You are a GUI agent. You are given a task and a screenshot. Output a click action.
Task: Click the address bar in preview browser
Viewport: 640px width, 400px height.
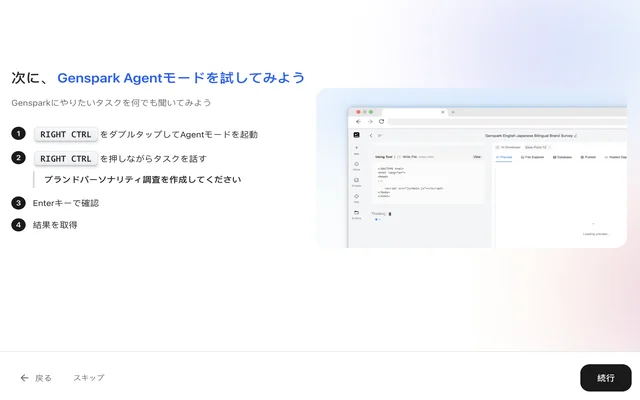[x=507, y=122]
